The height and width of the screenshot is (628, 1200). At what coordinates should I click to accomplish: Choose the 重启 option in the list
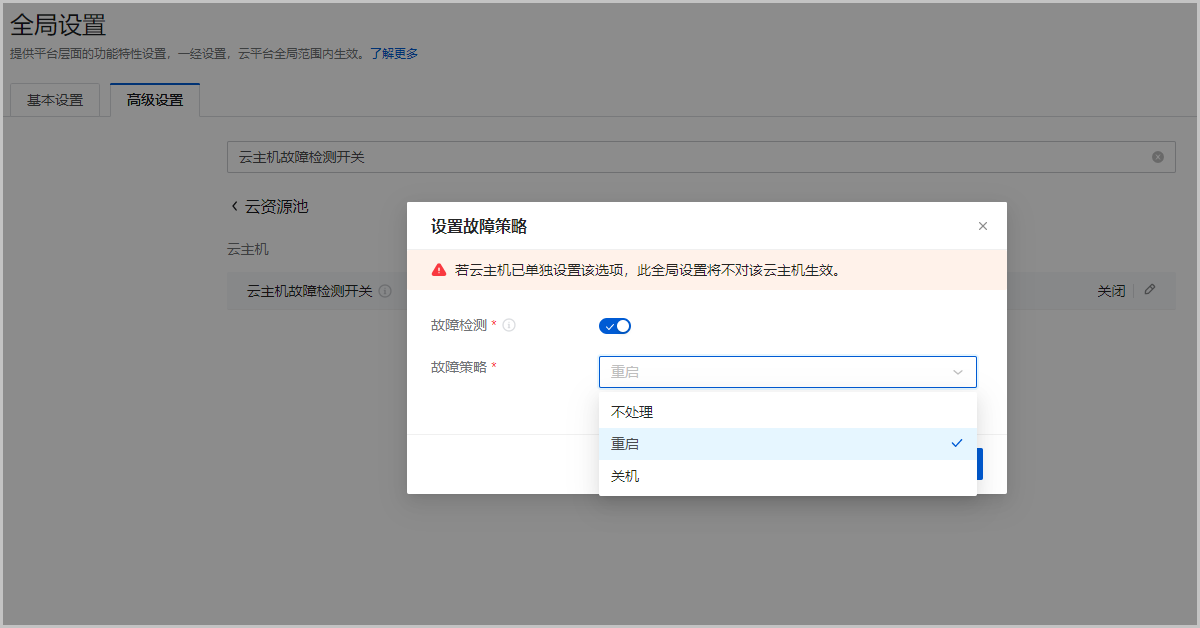[x=625, y=444]
